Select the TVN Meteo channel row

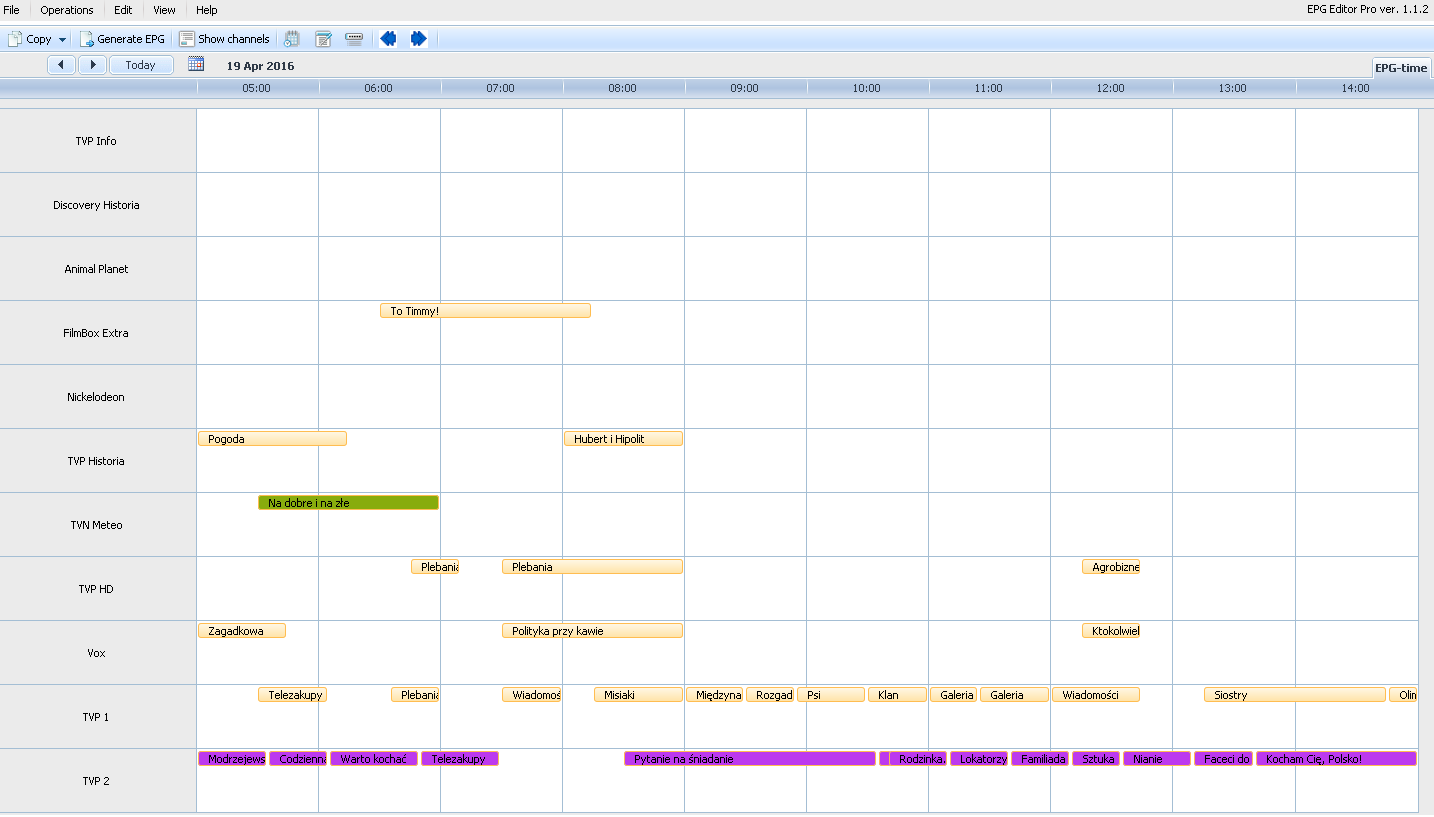pos(98,525)
